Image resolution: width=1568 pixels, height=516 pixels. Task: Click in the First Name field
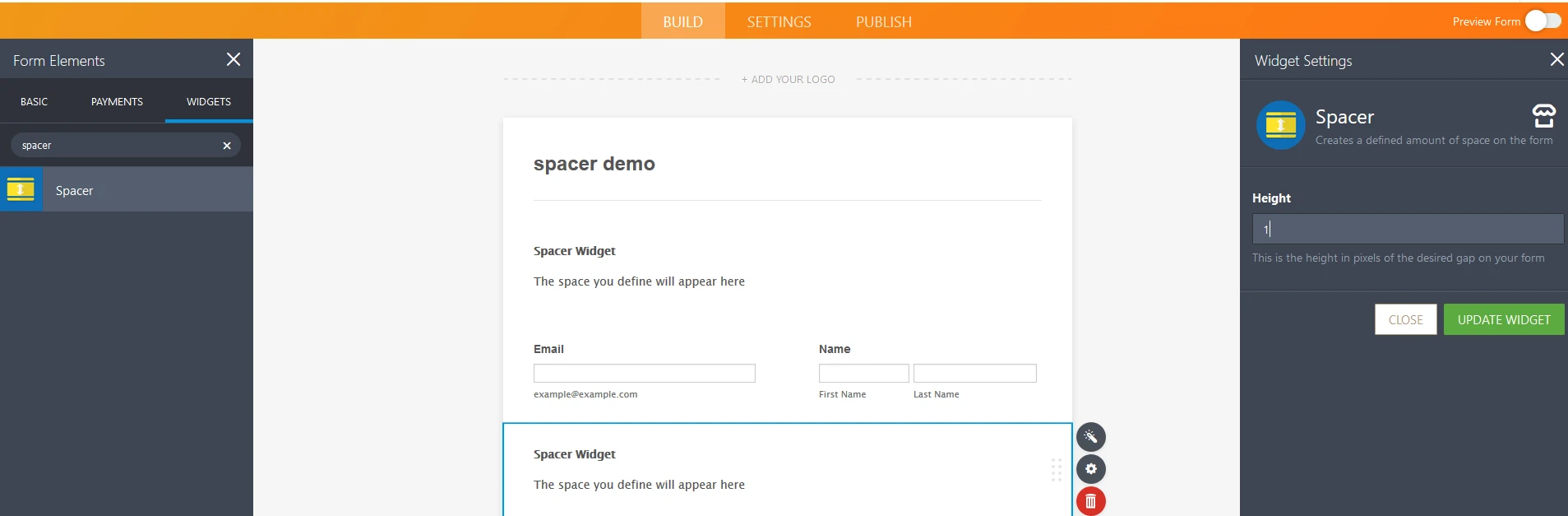pos(863,374)
